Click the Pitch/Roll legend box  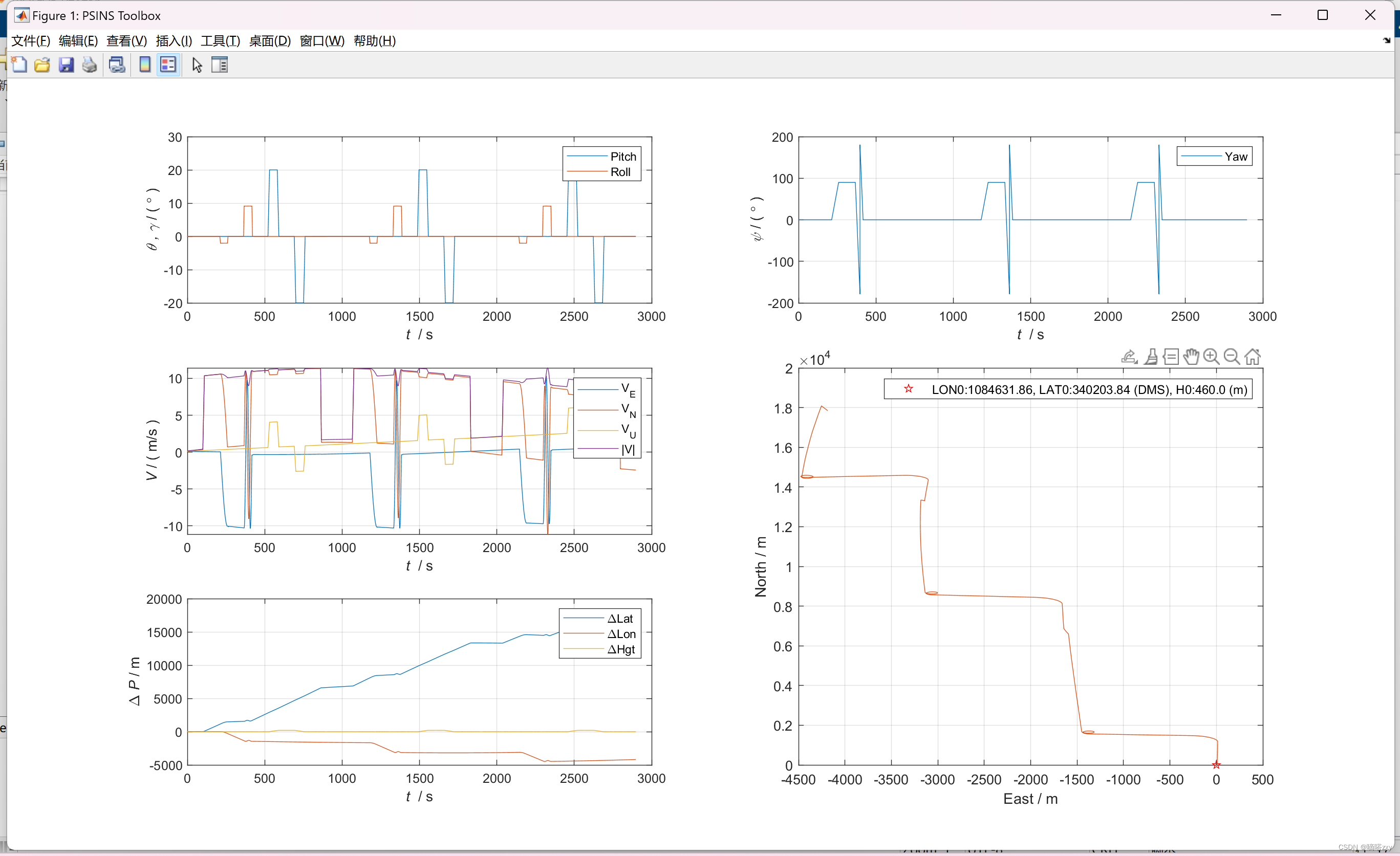point(601,164)
